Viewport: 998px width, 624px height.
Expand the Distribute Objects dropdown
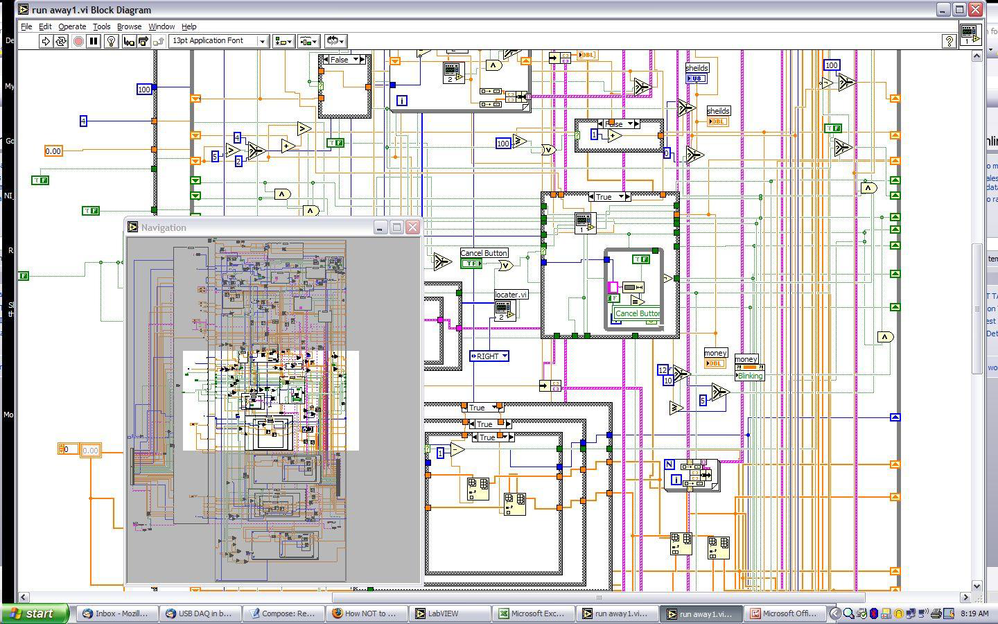pos(308,41)
